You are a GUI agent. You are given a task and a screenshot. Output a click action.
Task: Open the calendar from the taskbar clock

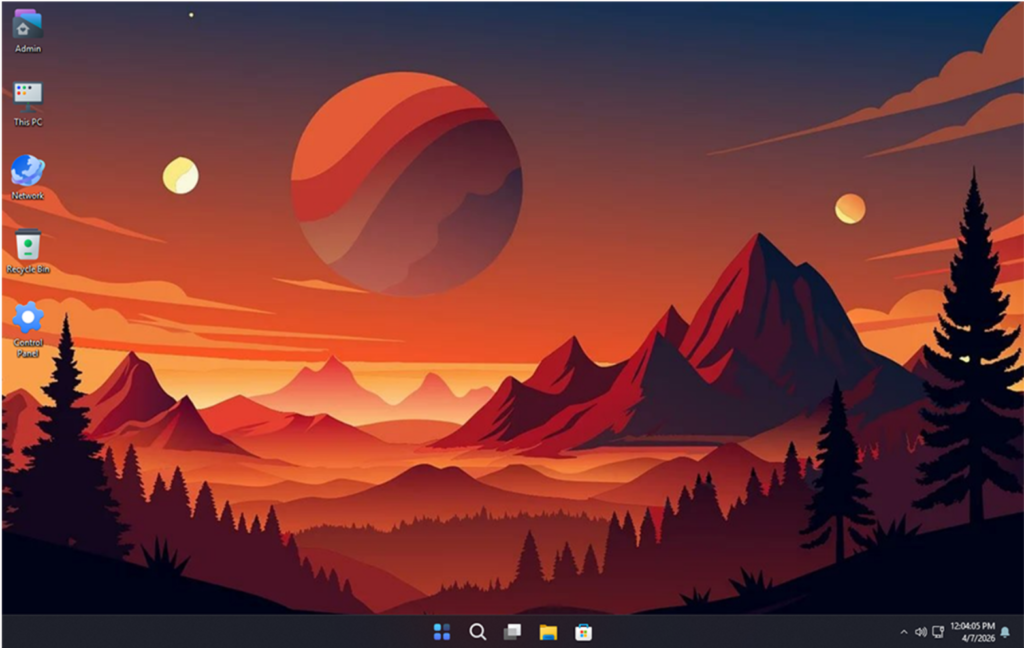click(971, 631)
